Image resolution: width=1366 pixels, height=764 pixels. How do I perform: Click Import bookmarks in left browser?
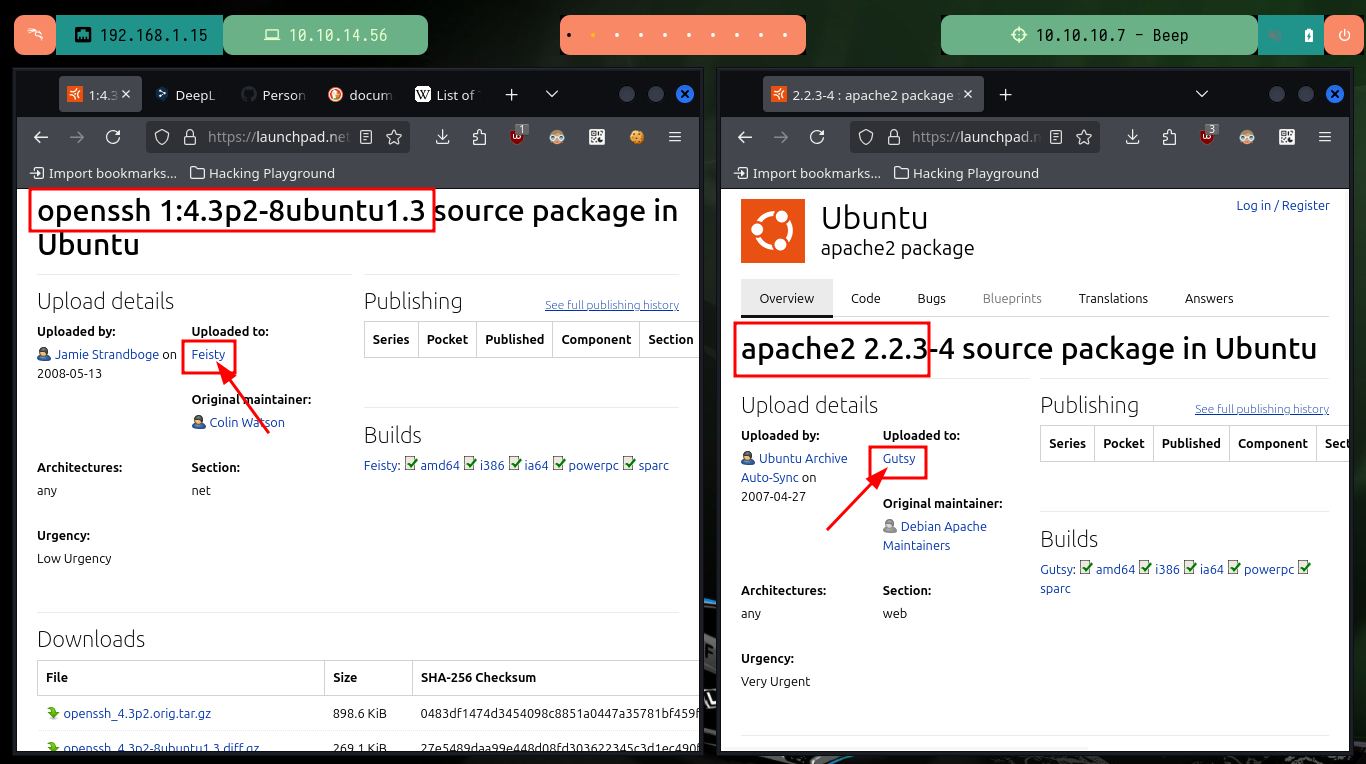click(x=105, y=173)
